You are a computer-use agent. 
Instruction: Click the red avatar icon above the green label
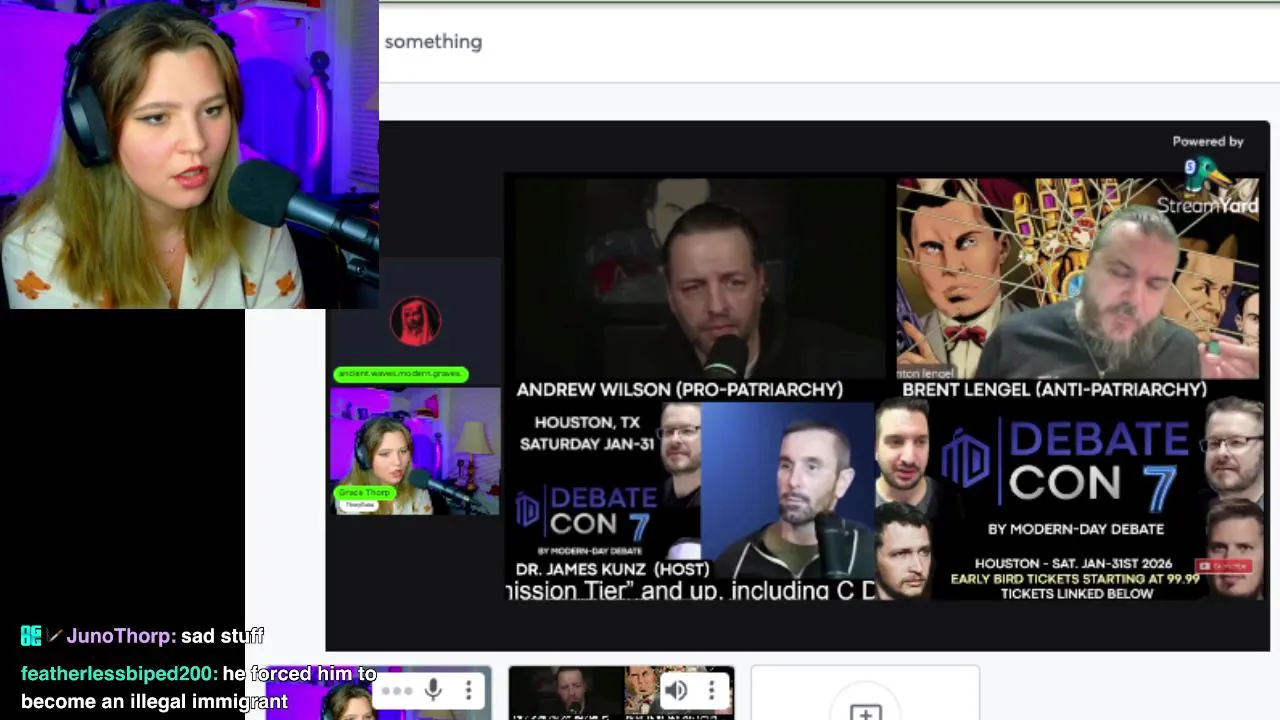pos(415,320)
